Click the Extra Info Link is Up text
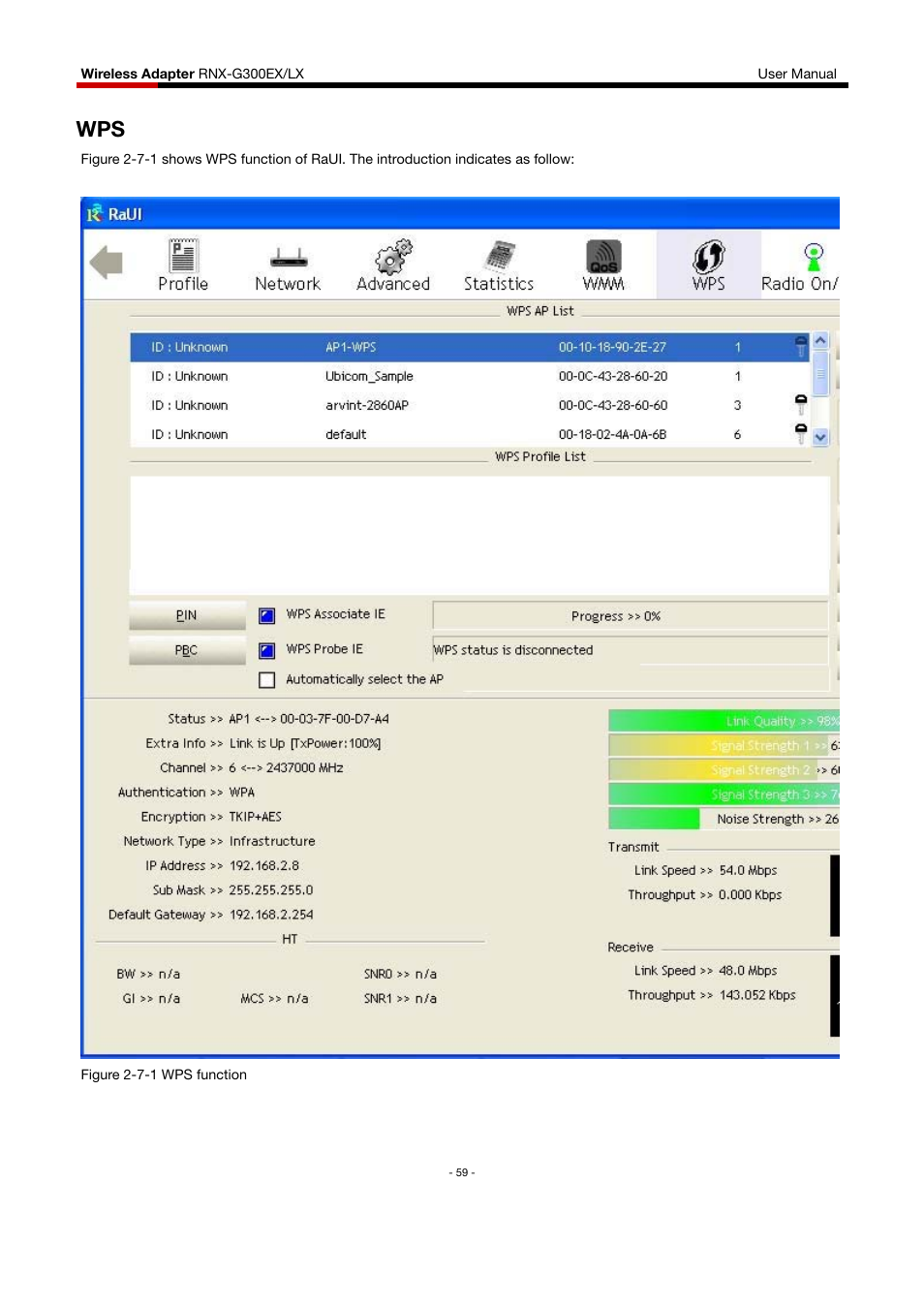 [x=305, y=744]
